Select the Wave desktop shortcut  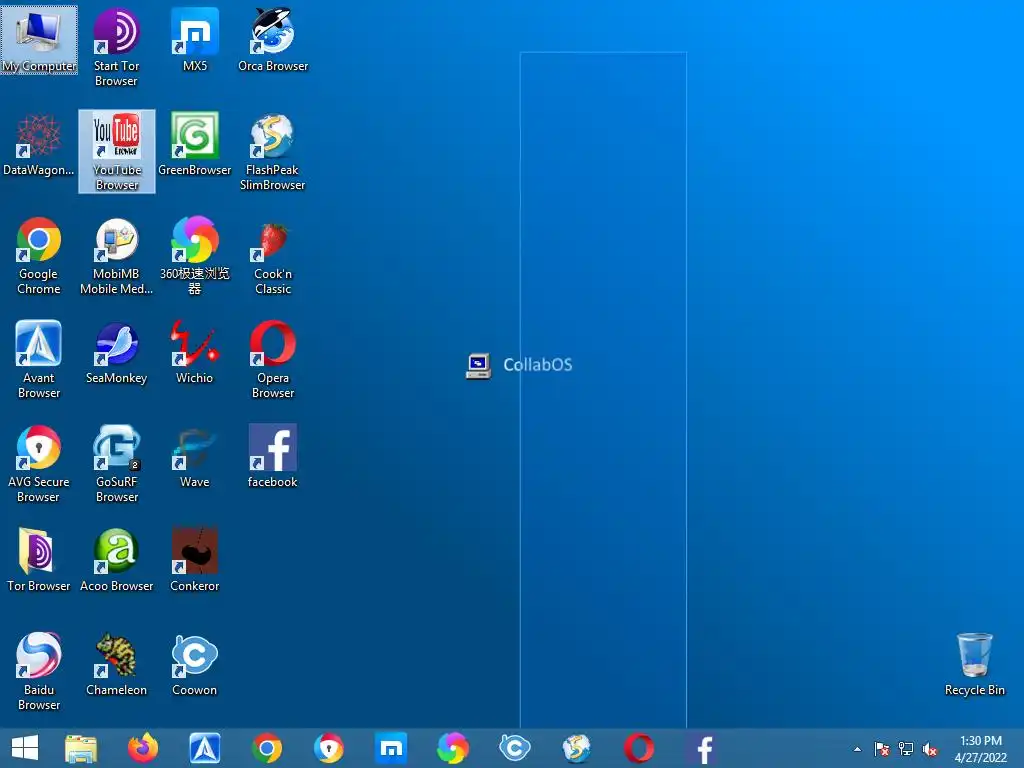pos(195,456)
